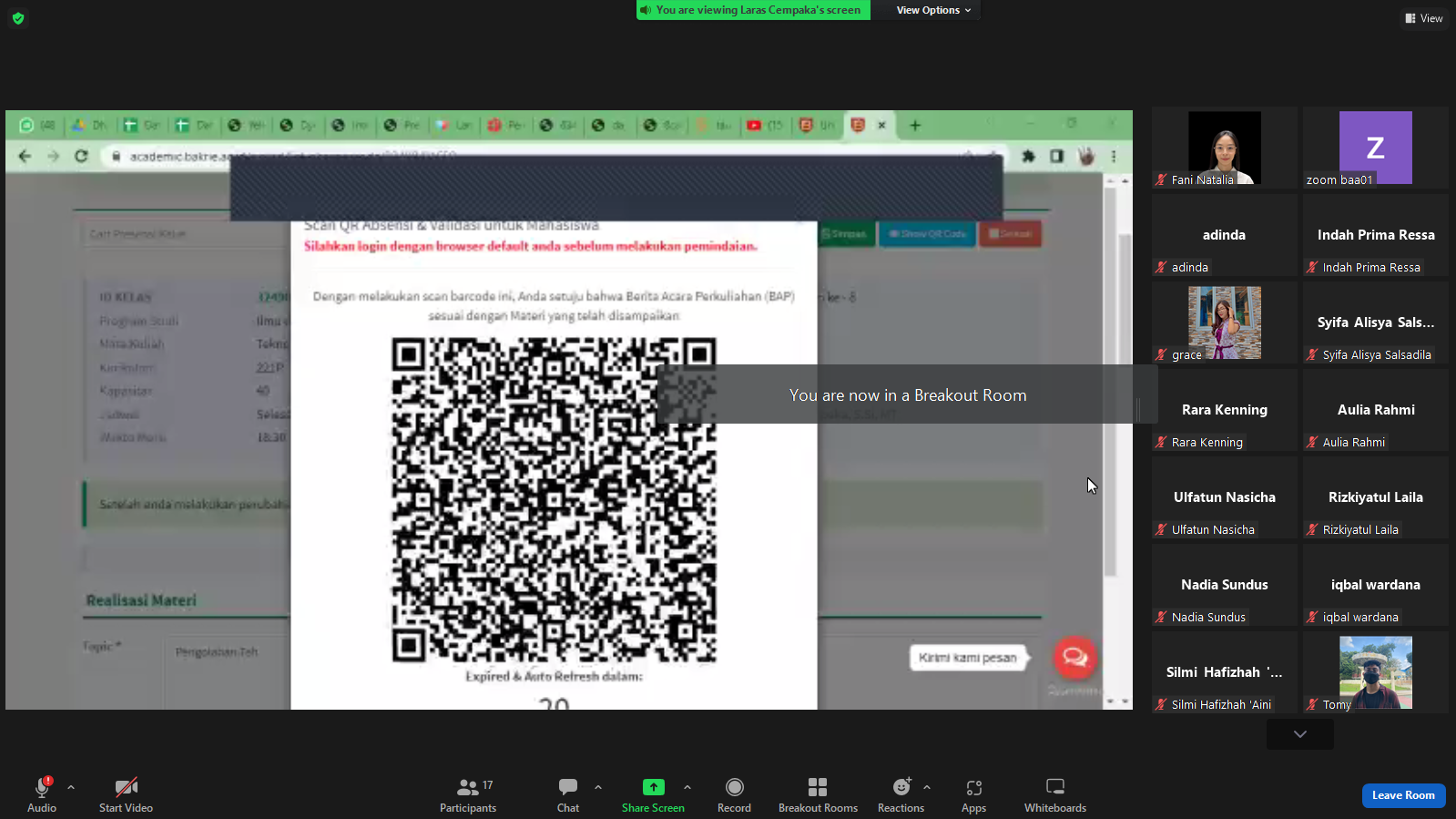Viewport: 1456px width, 819px height.
Task: Click the Show QR Code button
Action: point(927,234)
